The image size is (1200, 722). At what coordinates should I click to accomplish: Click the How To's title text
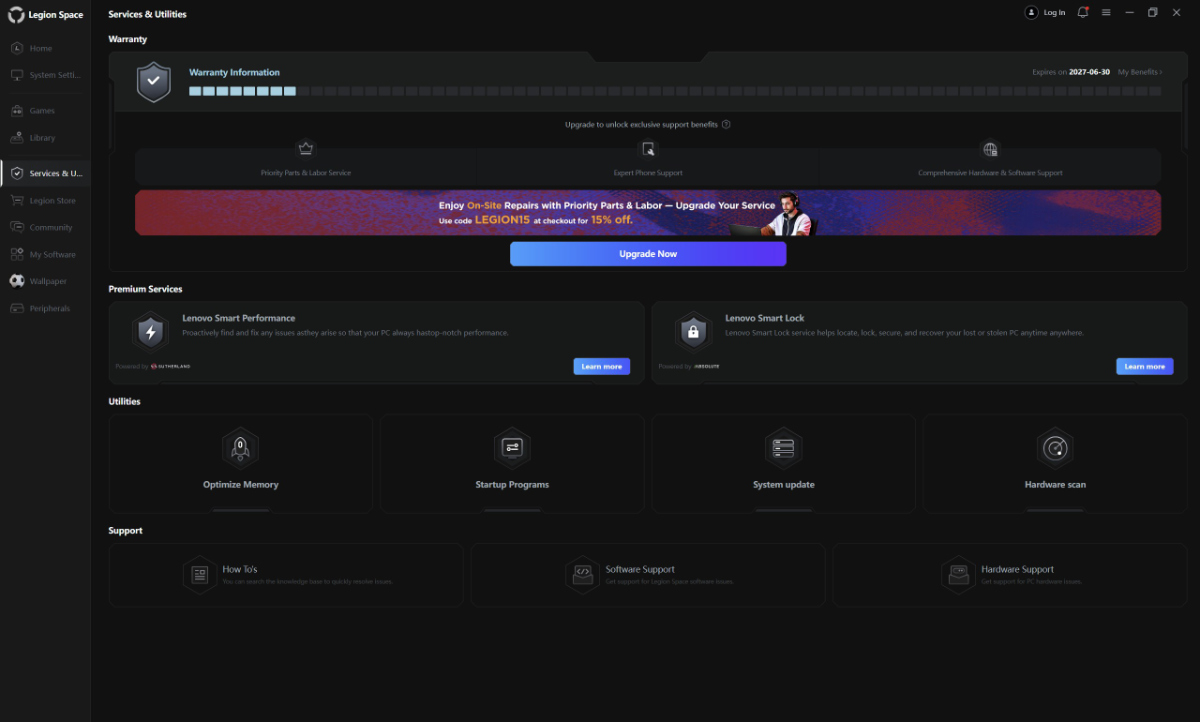point(240,569)
